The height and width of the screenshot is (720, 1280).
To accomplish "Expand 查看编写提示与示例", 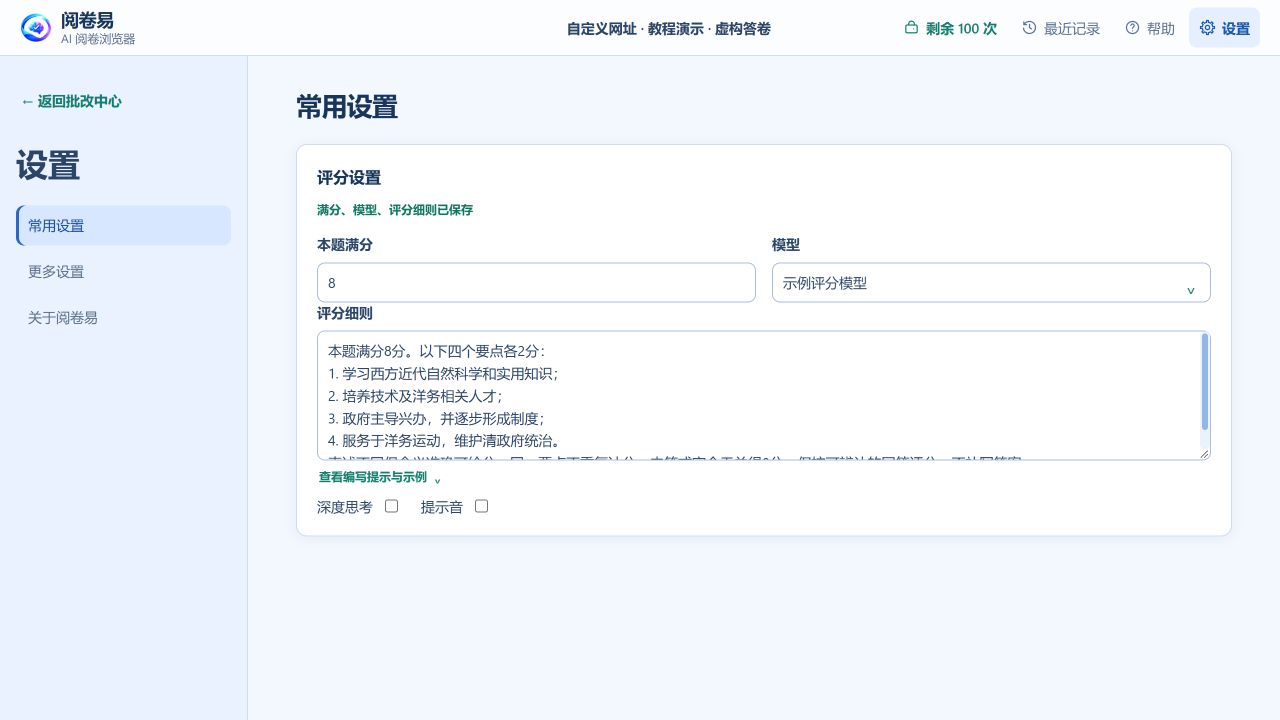I will (x=380, y=477).
